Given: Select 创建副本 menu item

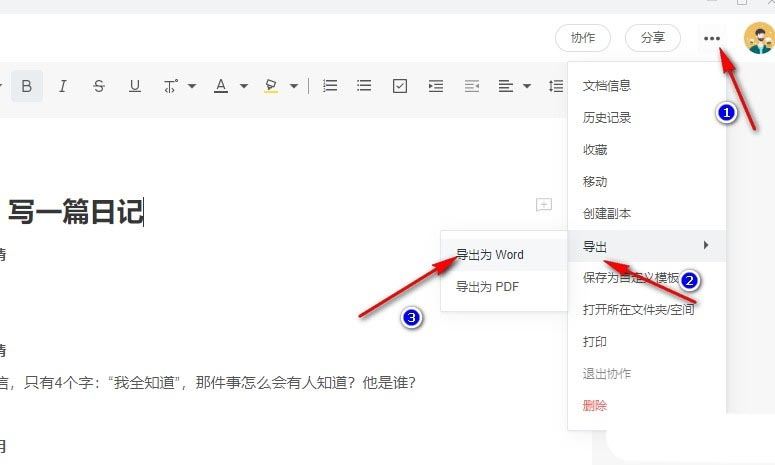Looking at the screenshot, I should (647, 214).
